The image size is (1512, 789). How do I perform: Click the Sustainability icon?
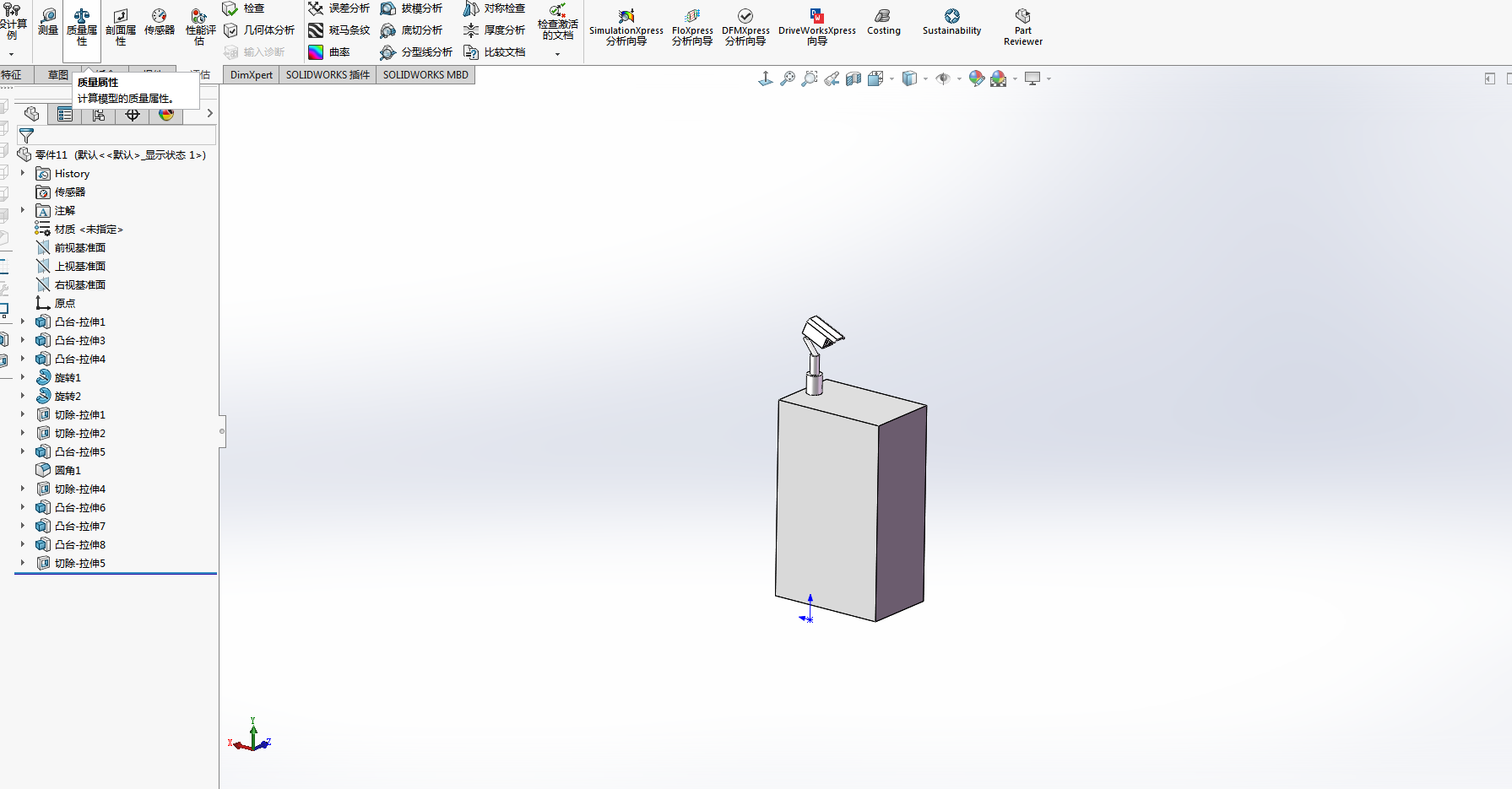[x=951, y=22]
